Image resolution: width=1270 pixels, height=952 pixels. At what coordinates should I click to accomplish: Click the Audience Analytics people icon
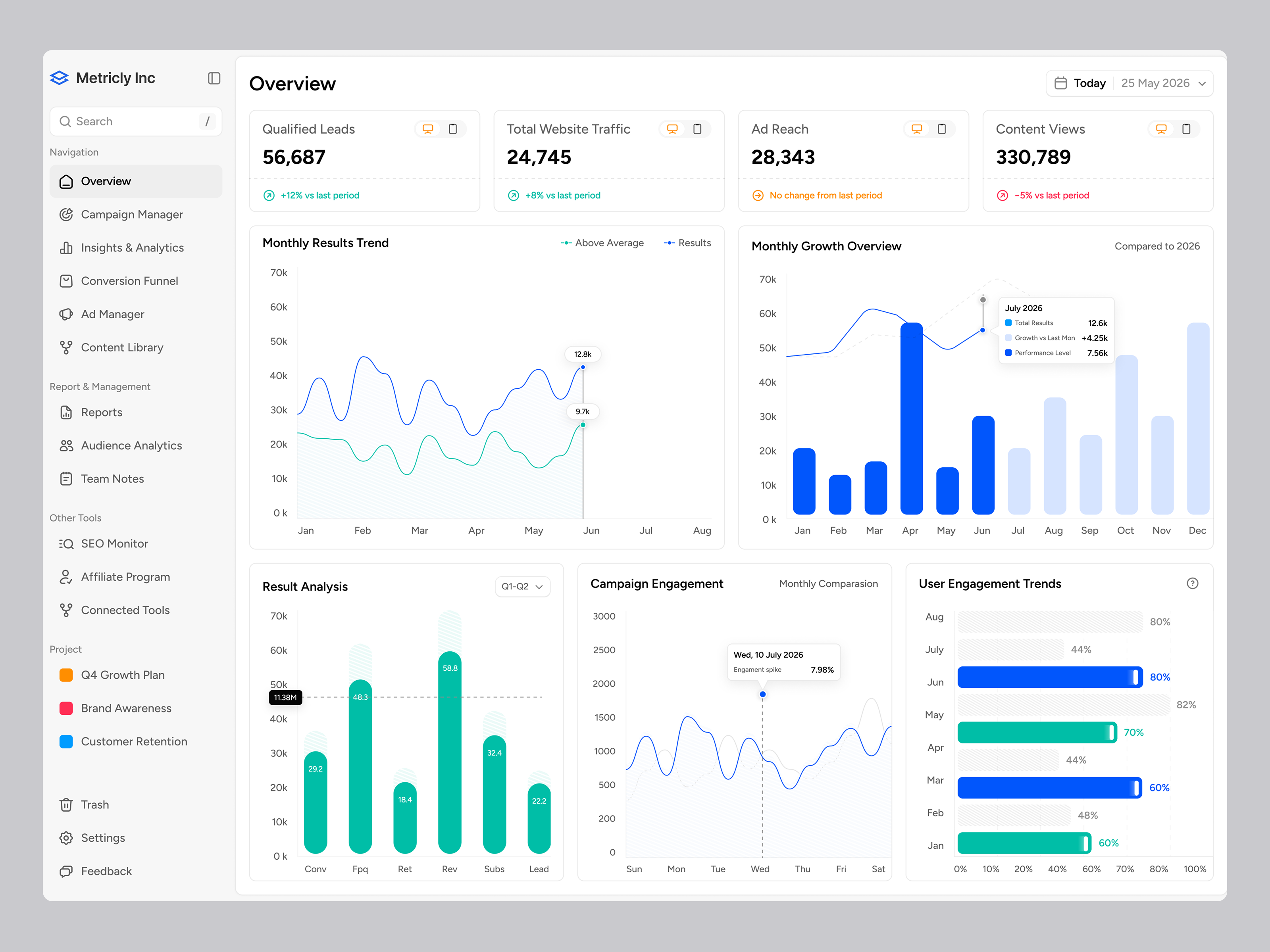pos(67,446)
